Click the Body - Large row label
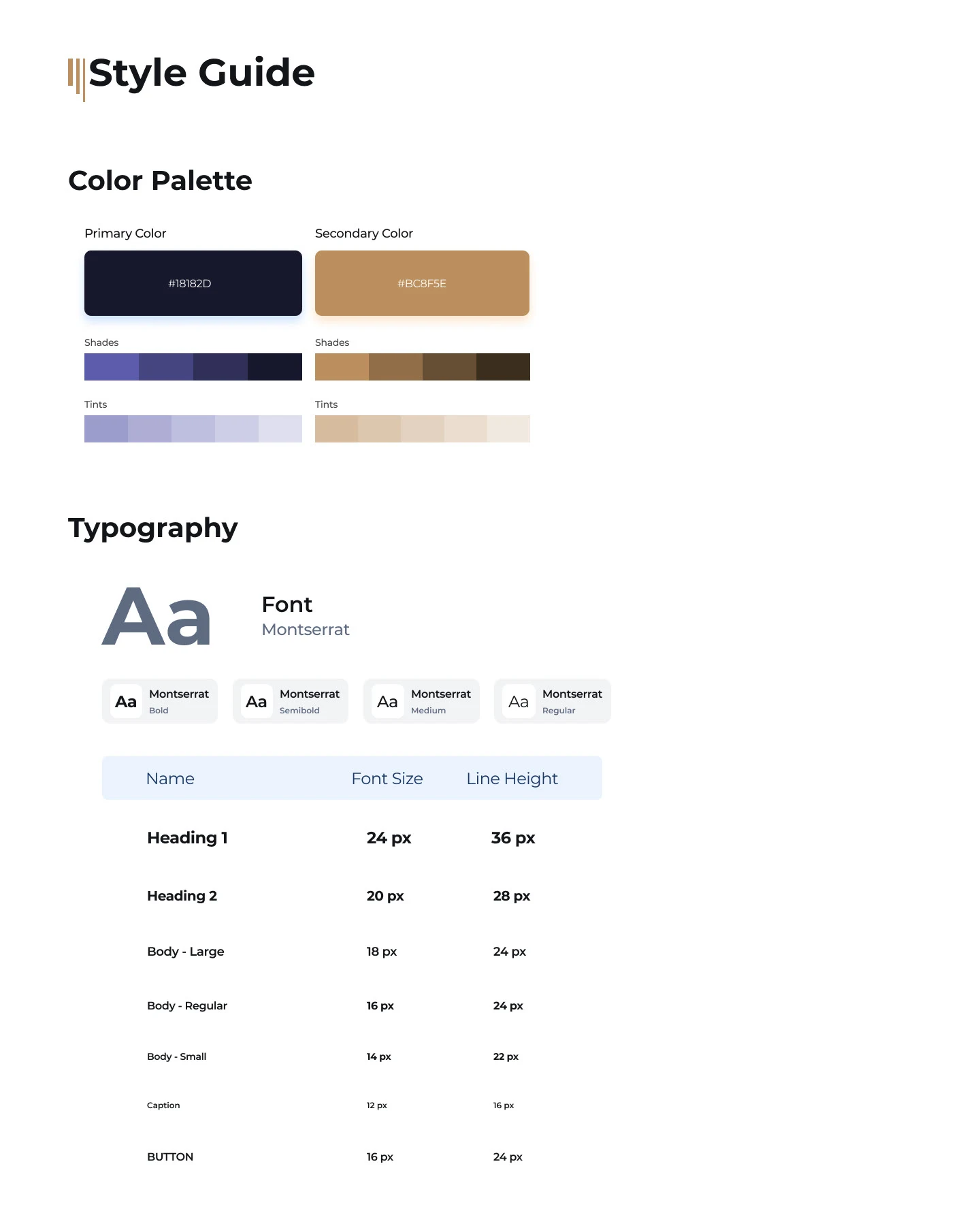Image resolution: width=980 pixels, height=1213 pixels. pyautogui.click(x=185, y=952)
